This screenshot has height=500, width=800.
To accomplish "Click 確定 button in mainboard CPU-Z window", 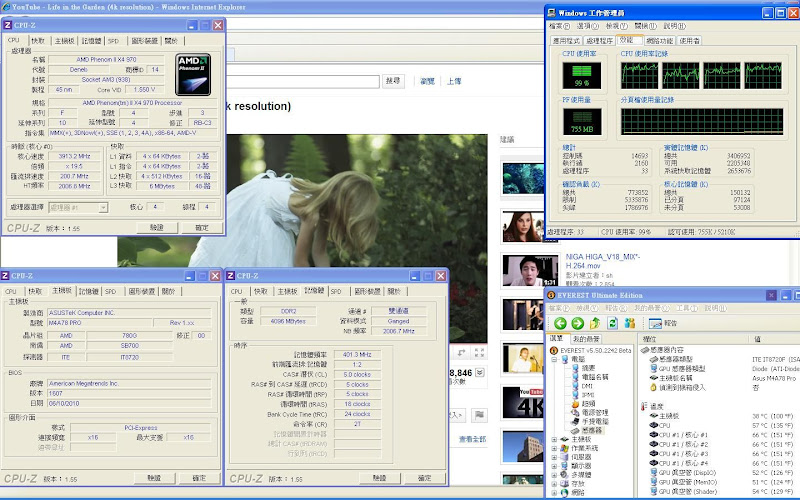I will [x=199, y=478].
